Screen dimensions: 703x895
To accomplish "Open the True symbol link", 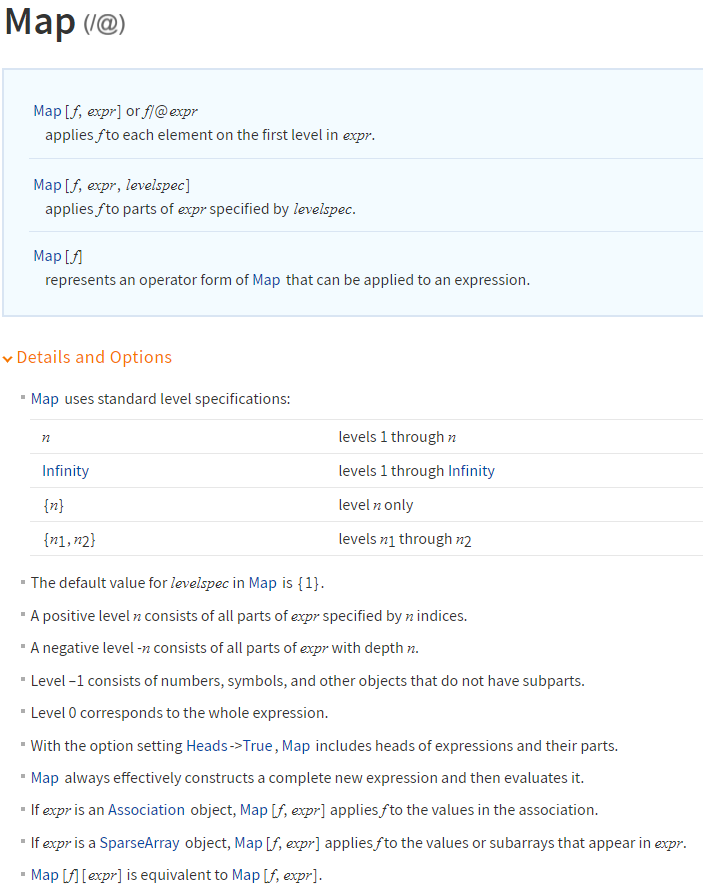I will click(258, 746).
